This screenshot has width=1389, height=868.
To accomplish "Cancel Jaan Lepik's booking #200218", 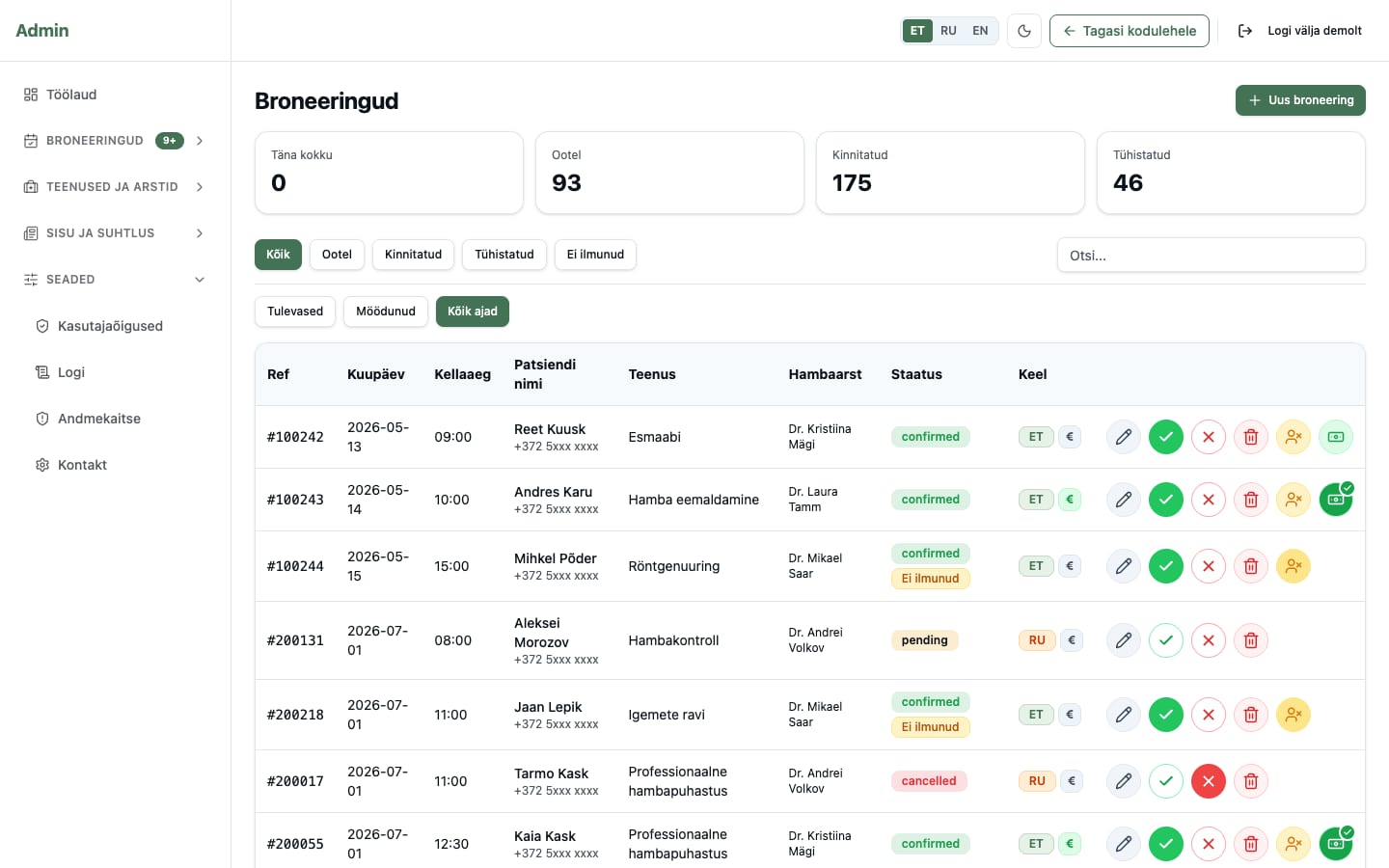I will pos(1209,715).
